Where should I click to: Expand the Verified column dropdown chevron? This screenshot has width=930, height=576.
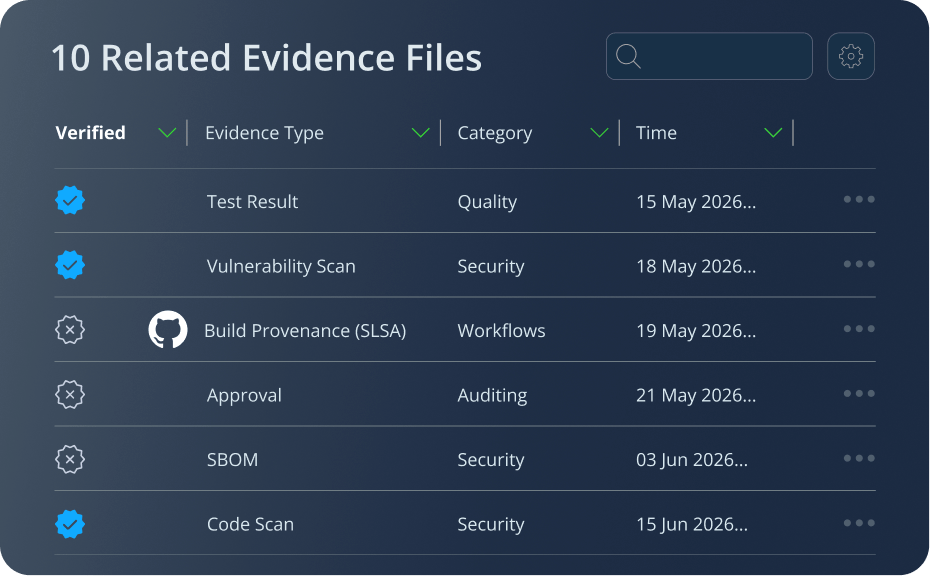click(x=167, y=133)
